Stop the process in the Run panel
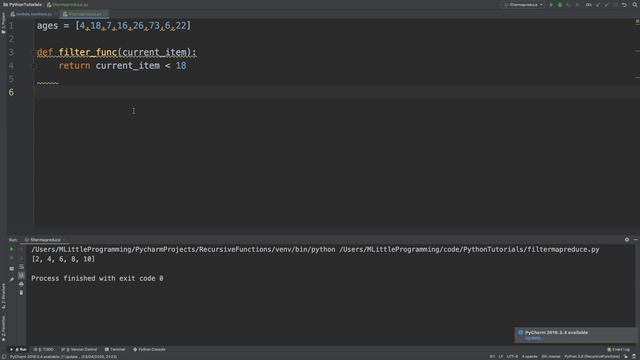 pos(11,258)
